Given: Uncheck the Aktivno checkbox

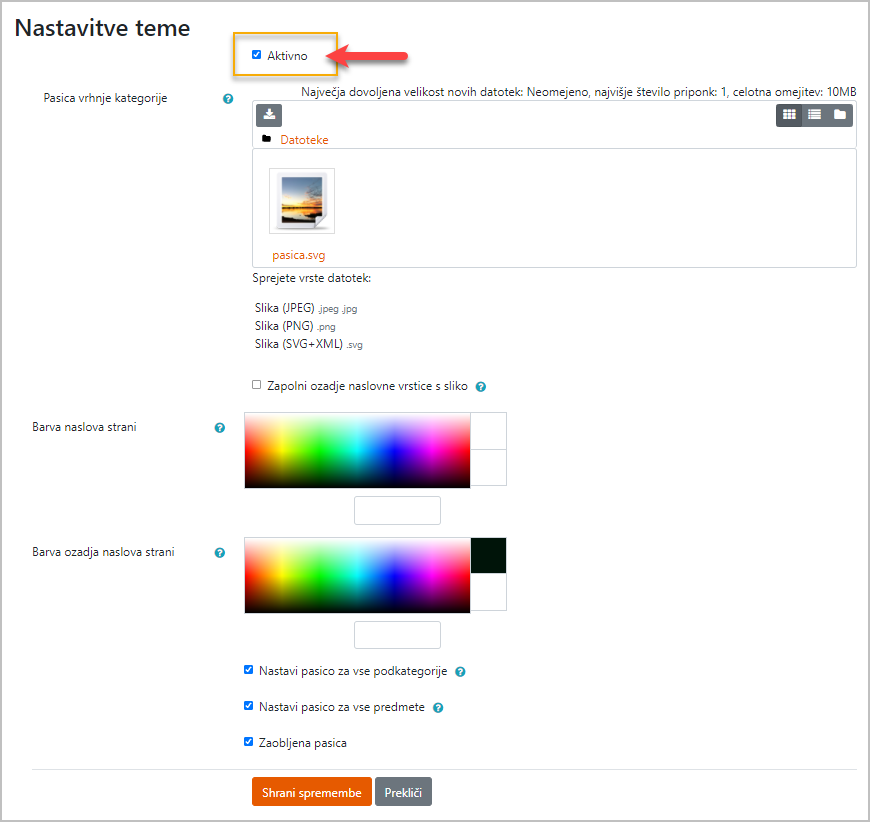Looking at the screenshot, I should pos(256,54).
